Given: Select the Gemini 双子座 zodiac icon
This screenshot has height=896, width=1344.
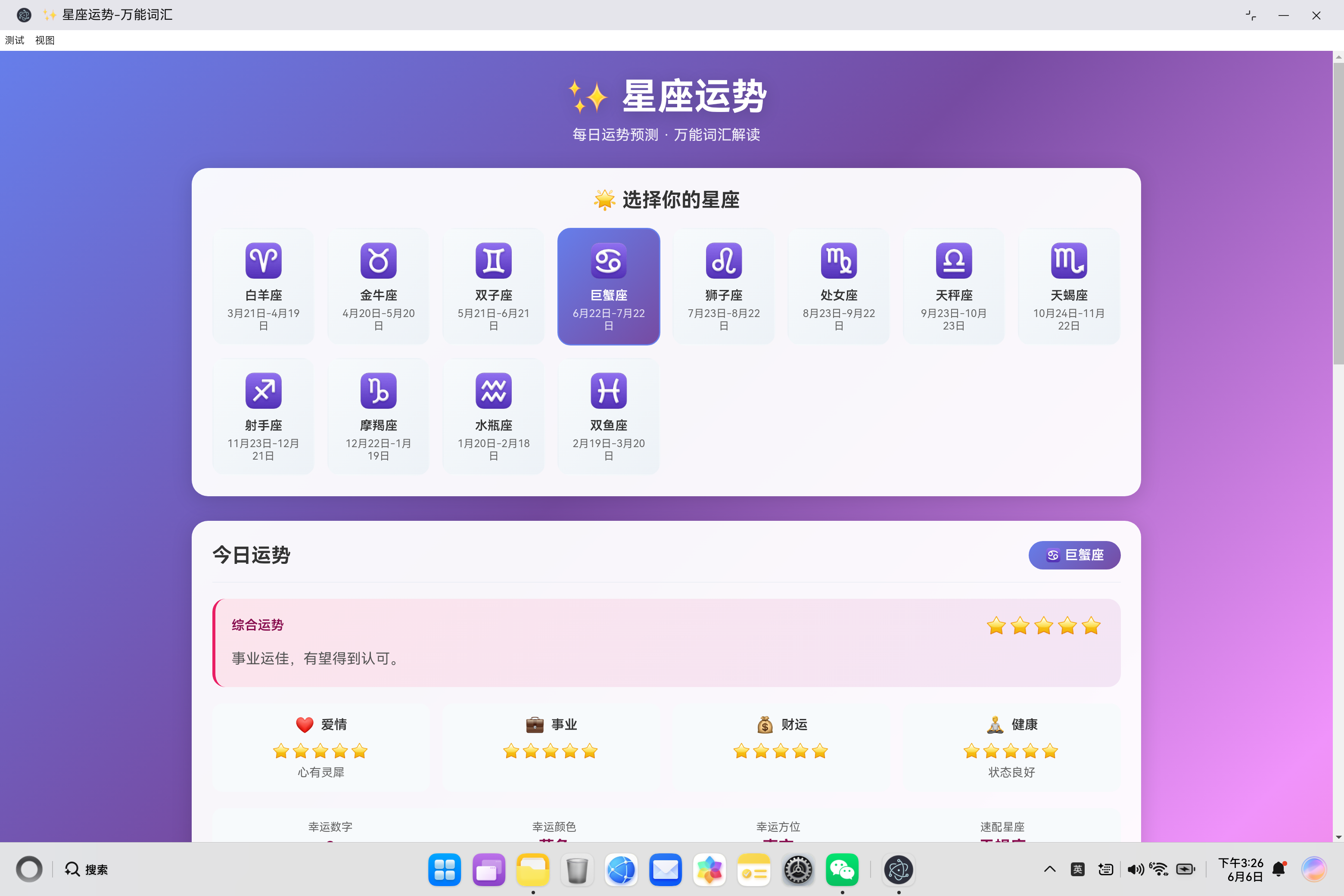Looking at the screenshot, I should 494,261.
